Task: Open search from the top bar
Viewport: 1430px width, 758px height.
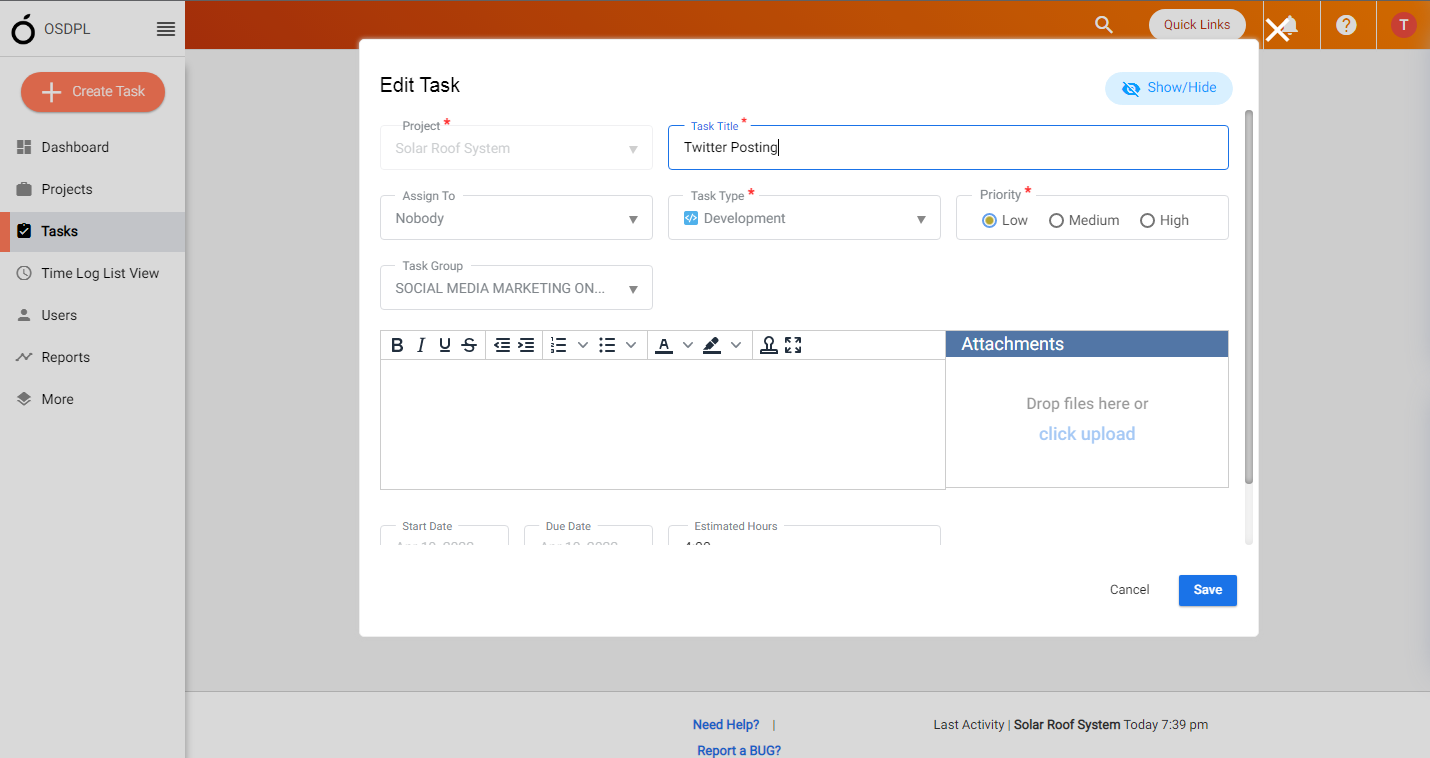Action: click(x=1103, y=24)
